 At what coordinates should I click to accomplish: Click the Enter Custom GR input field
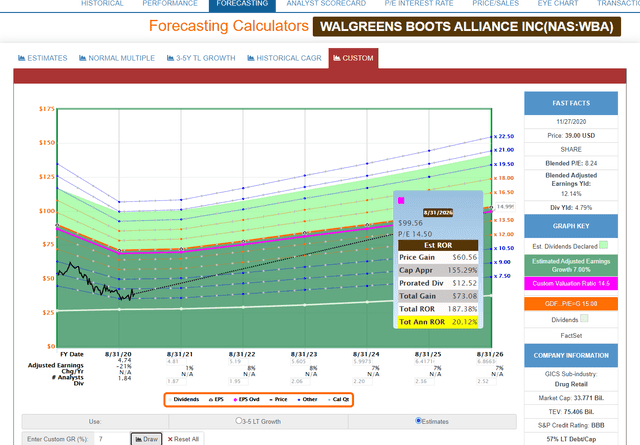click(112, 439)
